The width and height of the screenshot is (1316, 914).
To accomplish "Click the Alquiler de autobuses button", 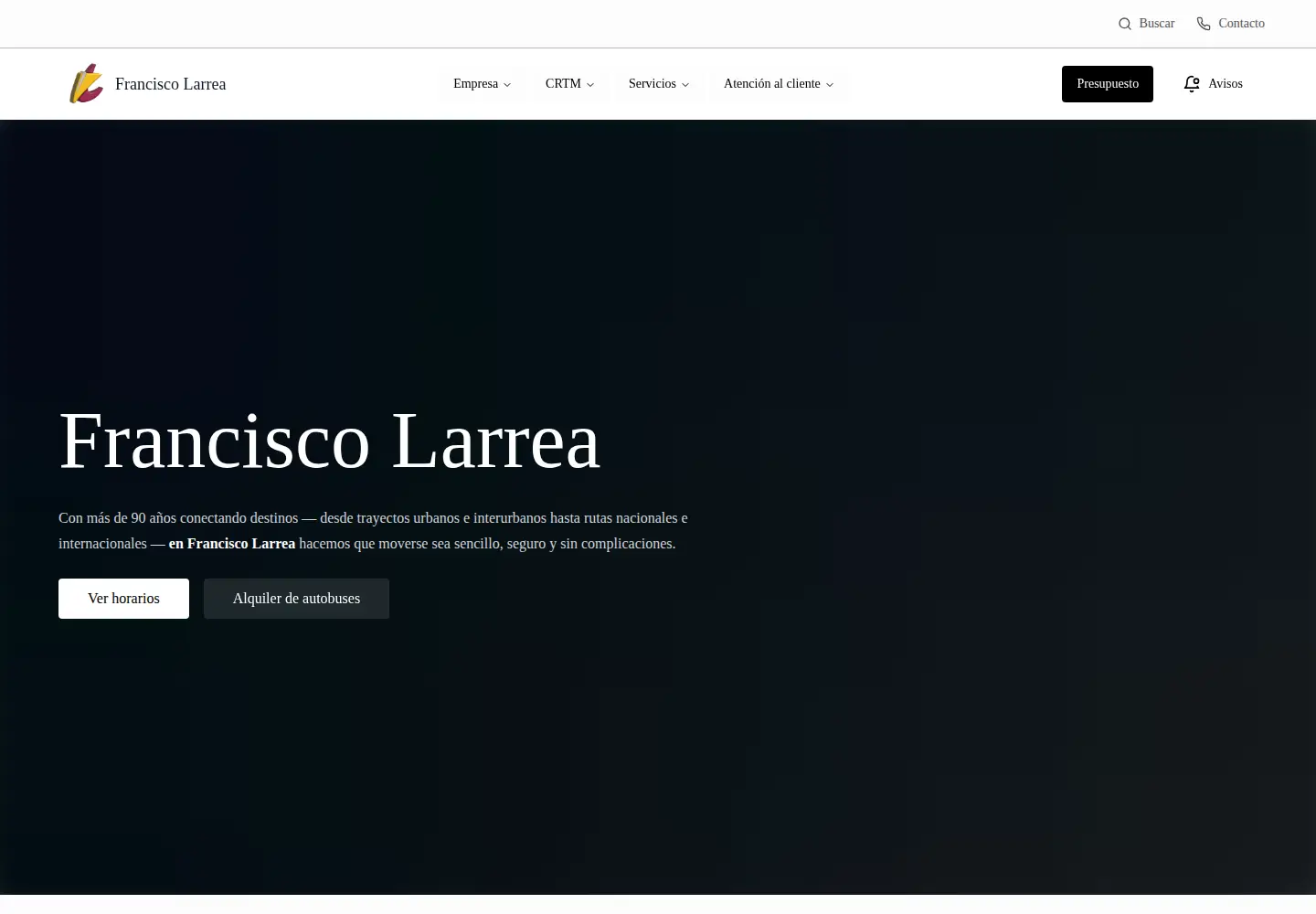I will (296, 599).
